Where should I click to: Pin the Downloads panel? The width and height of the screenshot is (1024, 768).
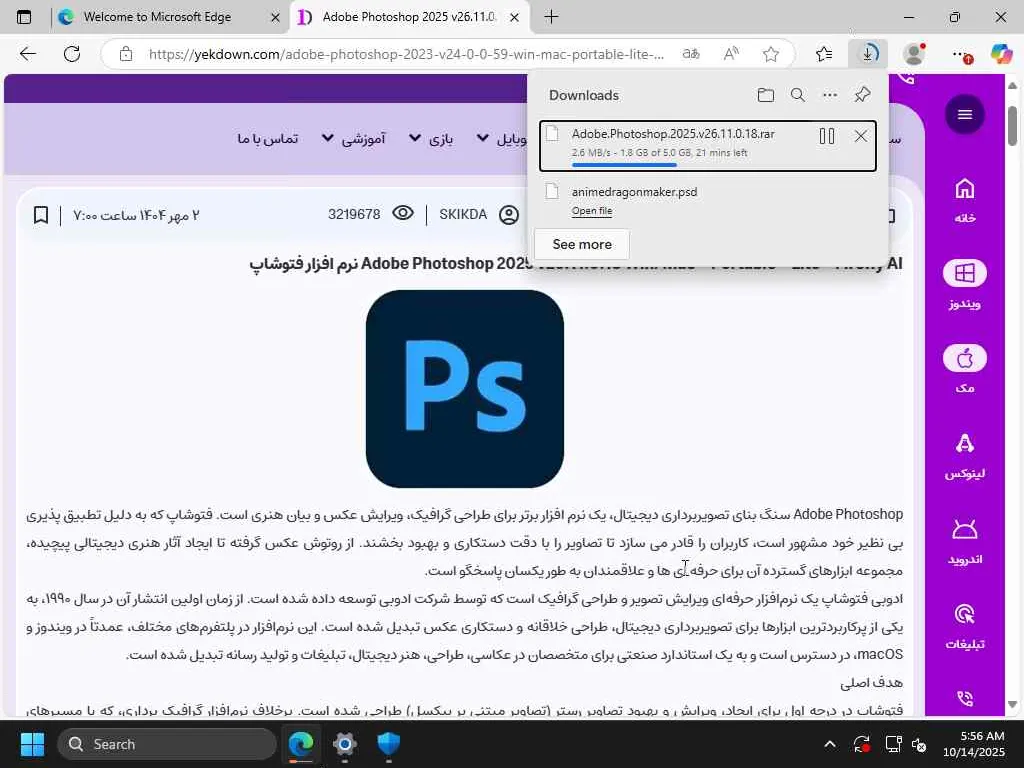pos(862,95)
